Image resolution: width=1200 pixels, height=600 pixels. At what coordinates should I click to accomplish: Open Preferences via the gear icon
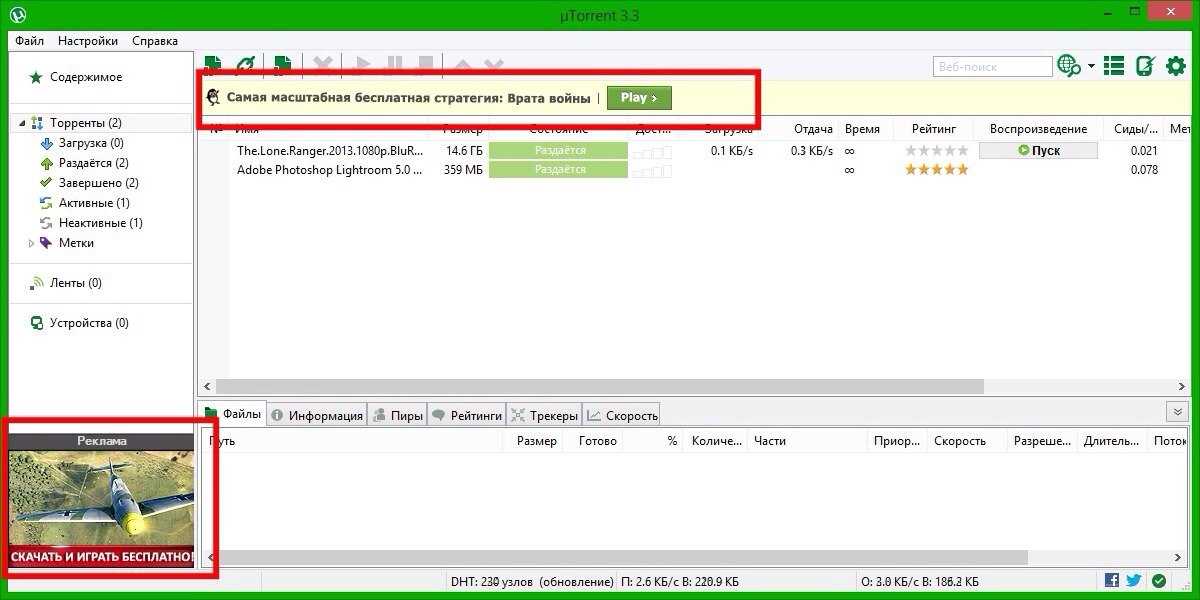(x=1176, y=66)
